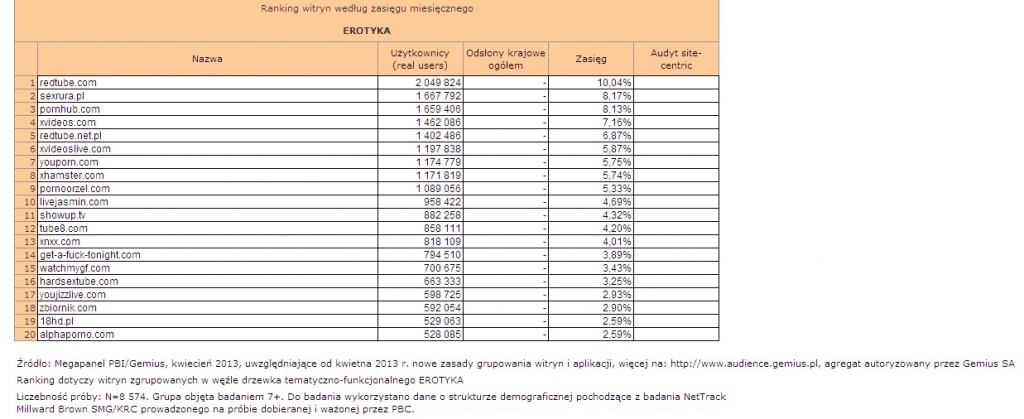The height and width of the screenshot is (419, 1024).
Task: Click the showup.tv row name
Action: tap(63, 215)
